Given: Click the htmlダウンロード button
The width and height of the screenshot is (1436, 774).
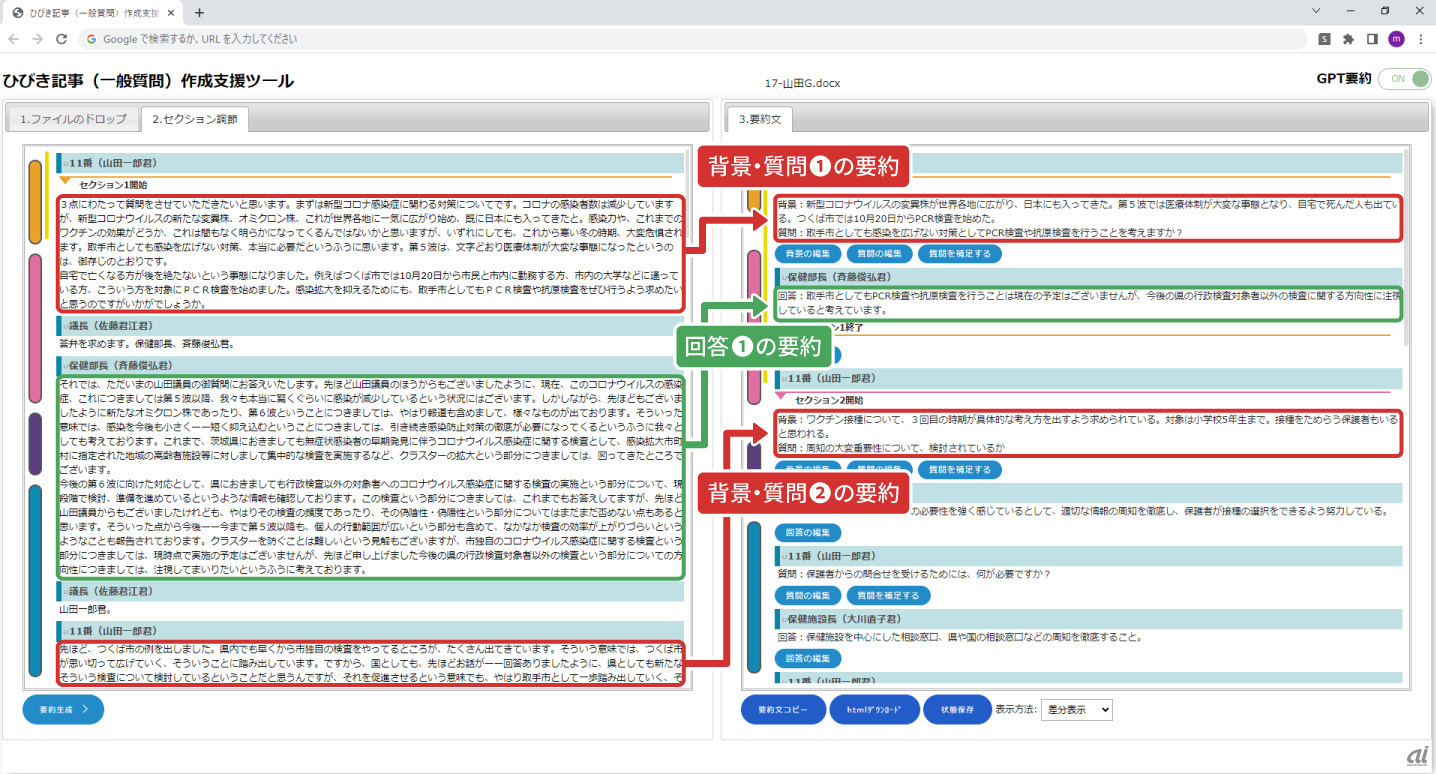Looking at the screenshot, I should click(x=875, y=709).
